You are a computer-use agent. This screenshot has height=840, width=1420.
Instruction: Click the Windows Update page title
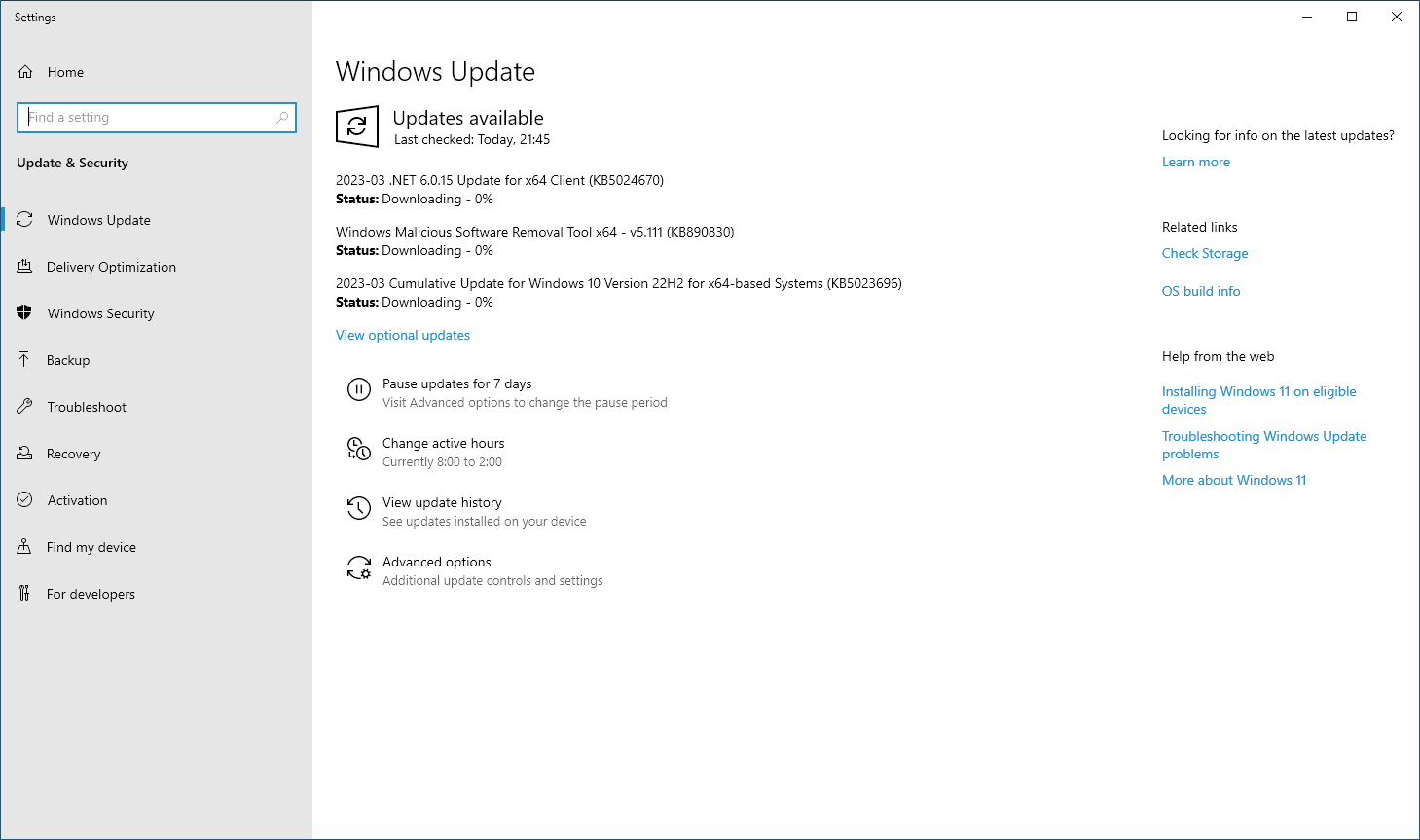pyautogui.click(x=435, y=72)
